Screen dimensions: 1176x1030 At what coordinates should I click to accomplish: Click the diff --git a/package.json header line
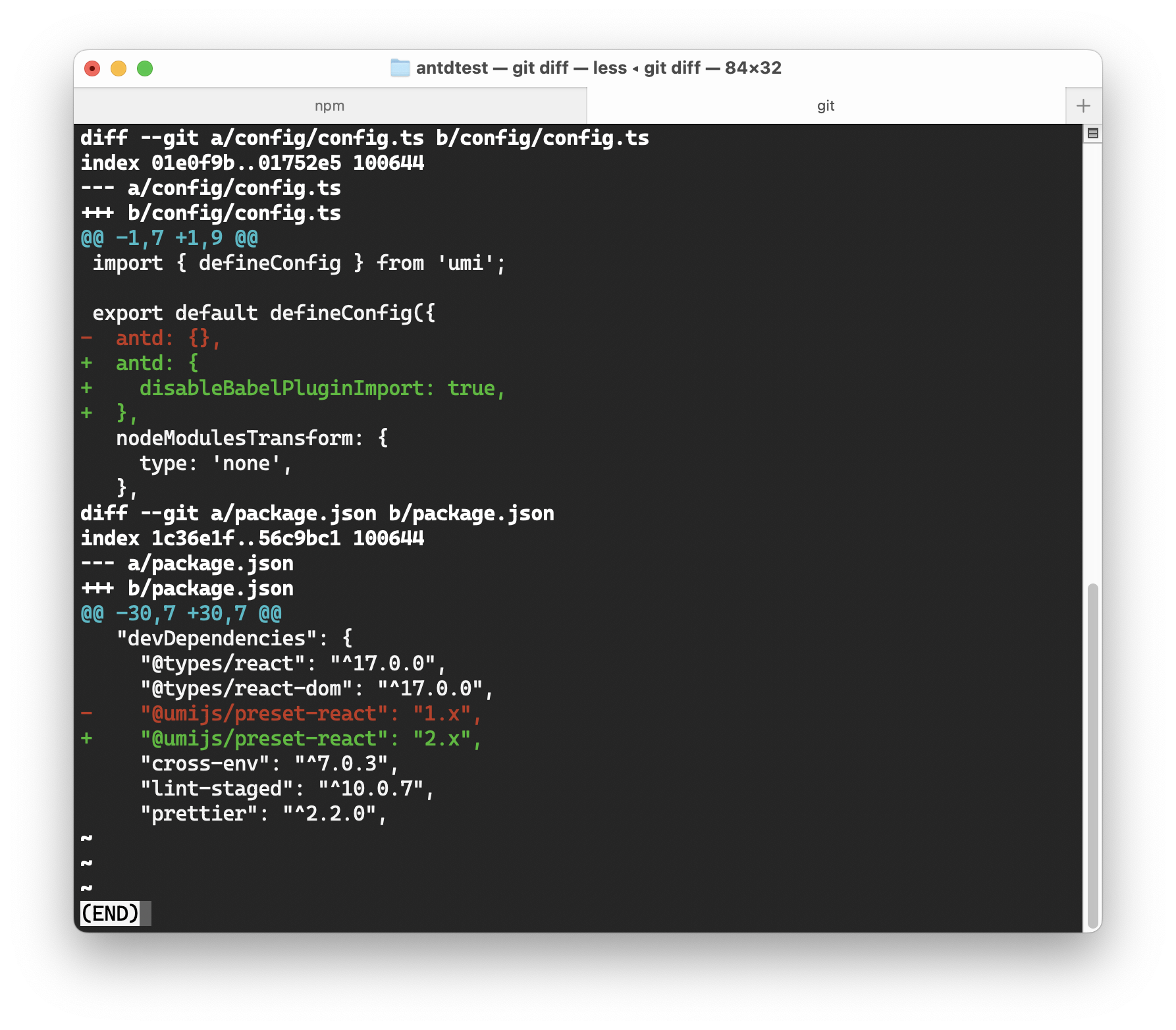(317, 513)
